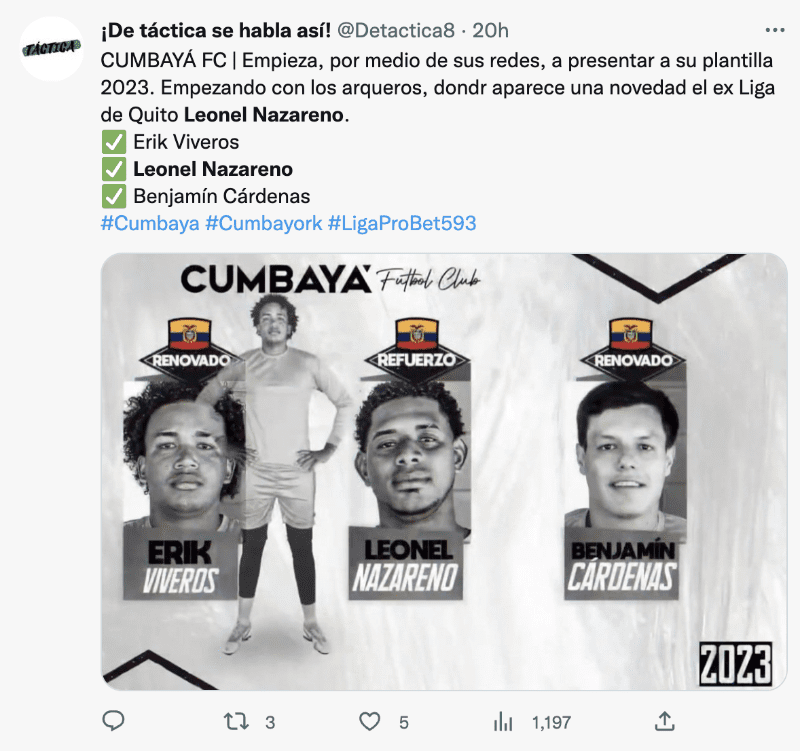
Task: Click Erik Viveros portrait in image
Action: pos(182,454)
